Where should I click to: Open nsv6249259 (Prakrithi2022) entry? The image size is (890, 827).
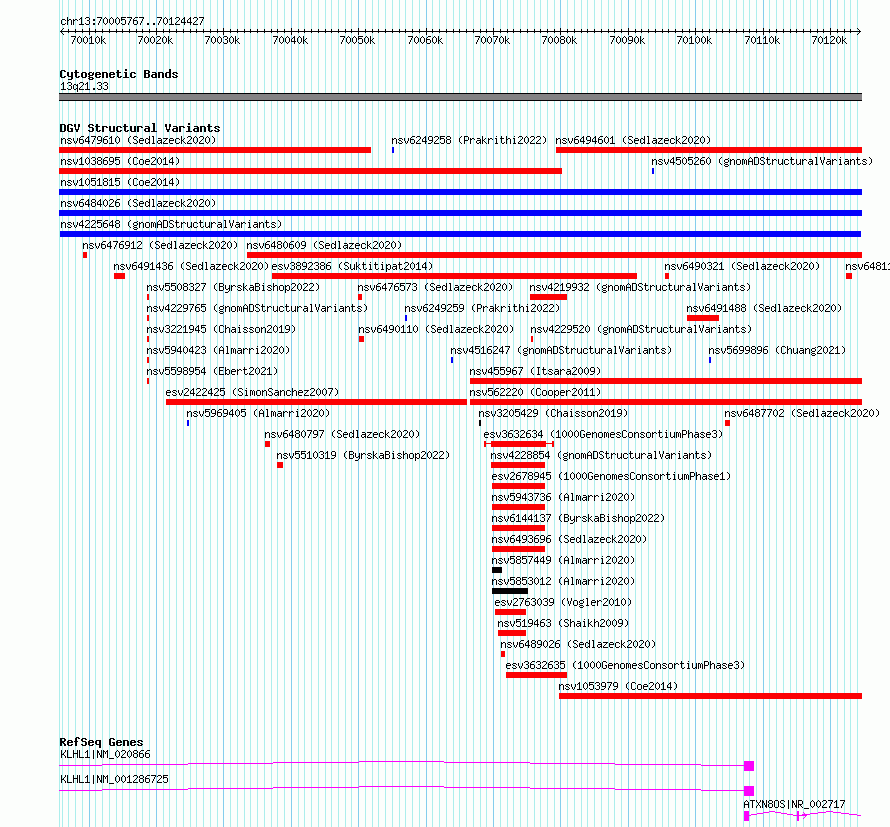482,308
